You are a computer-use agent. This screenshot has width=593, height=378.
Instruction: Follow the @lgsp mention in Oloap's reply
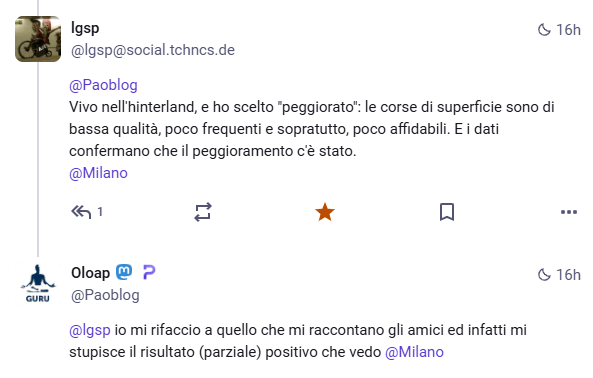point(90,330)
